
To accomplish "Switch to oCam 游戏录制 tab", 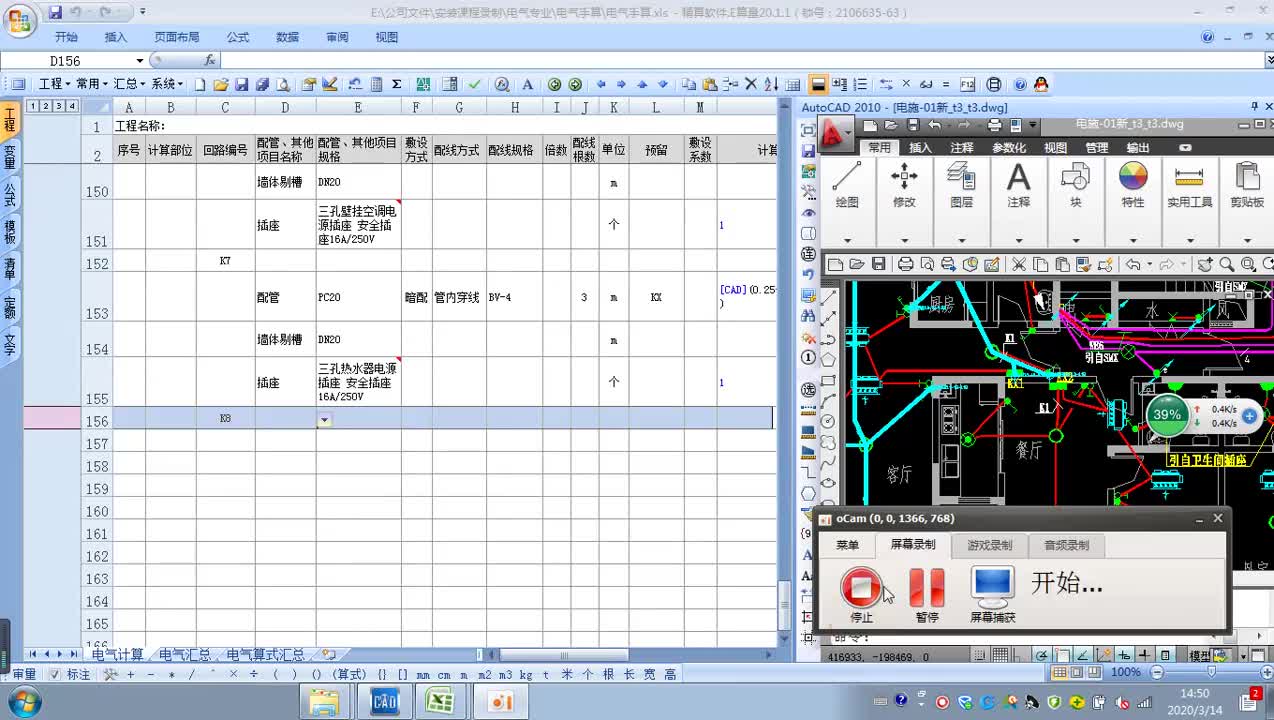I will pos(989,545).
